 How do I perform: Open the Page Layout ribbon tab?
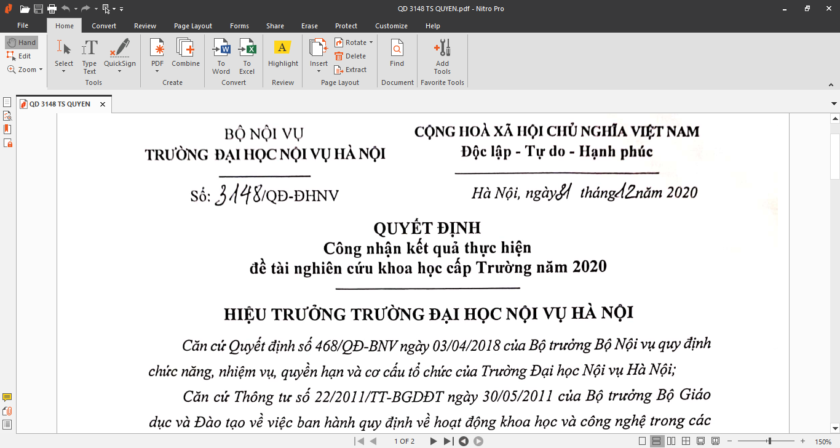(x=192, y=25)
